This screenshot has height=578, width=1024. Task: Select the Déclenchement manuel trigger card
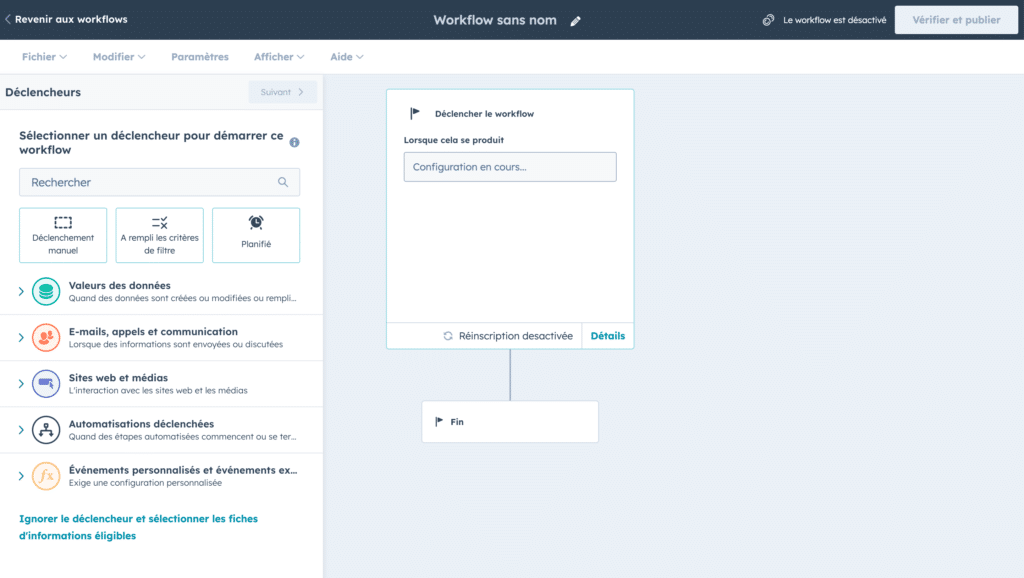pos(63,235)
